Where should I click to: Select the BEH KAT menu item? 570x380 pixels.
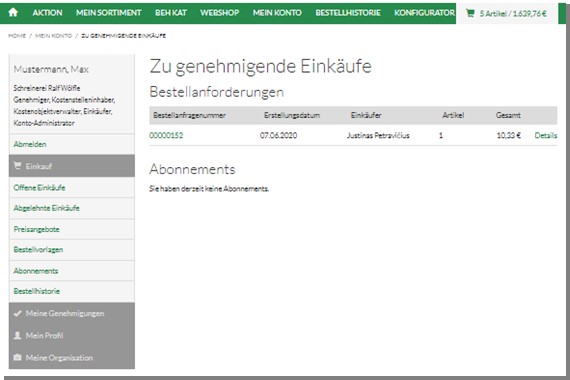pos(171,13)
